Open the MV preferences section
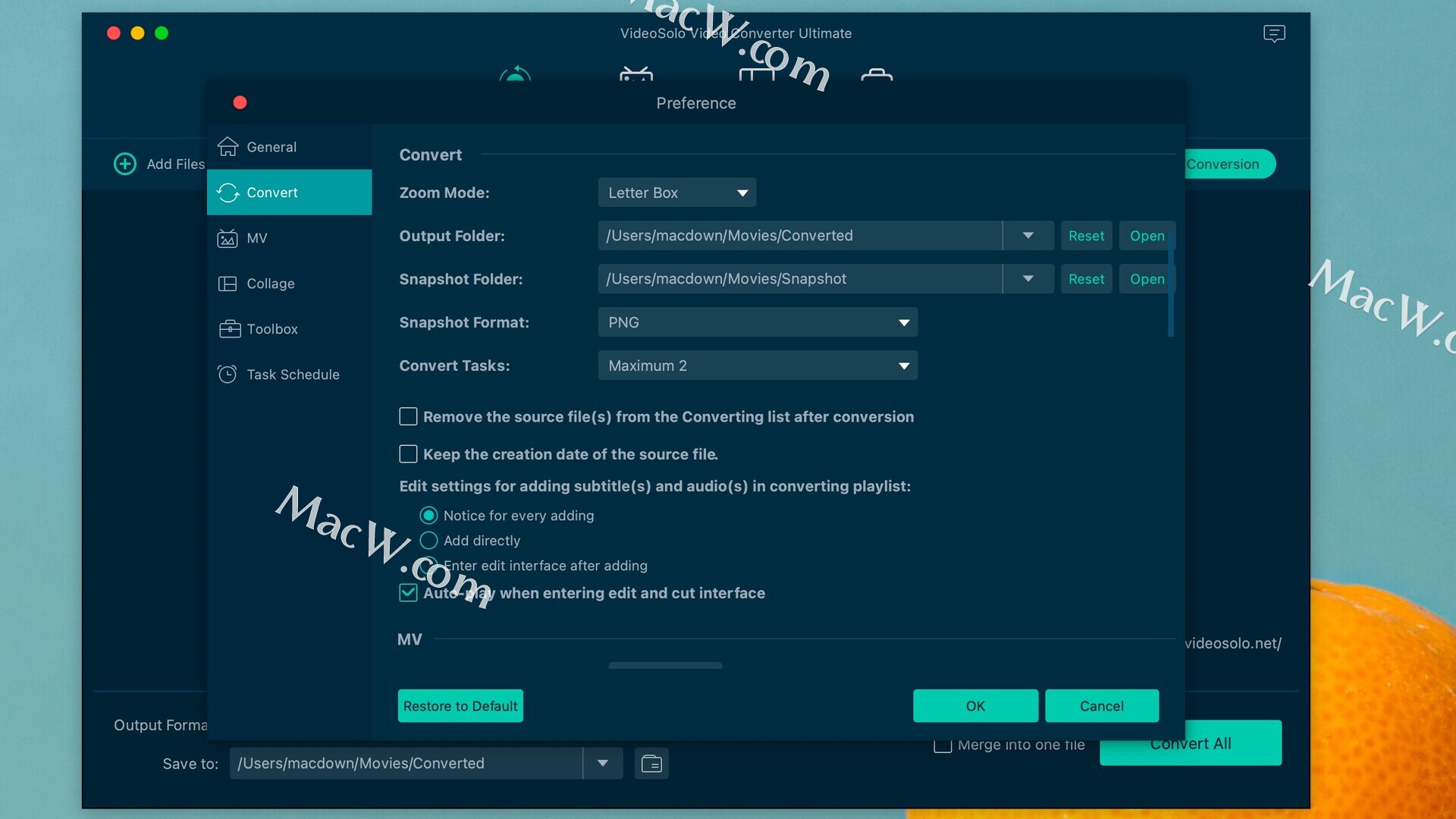1456x819 pixels. tap(289, 238)
